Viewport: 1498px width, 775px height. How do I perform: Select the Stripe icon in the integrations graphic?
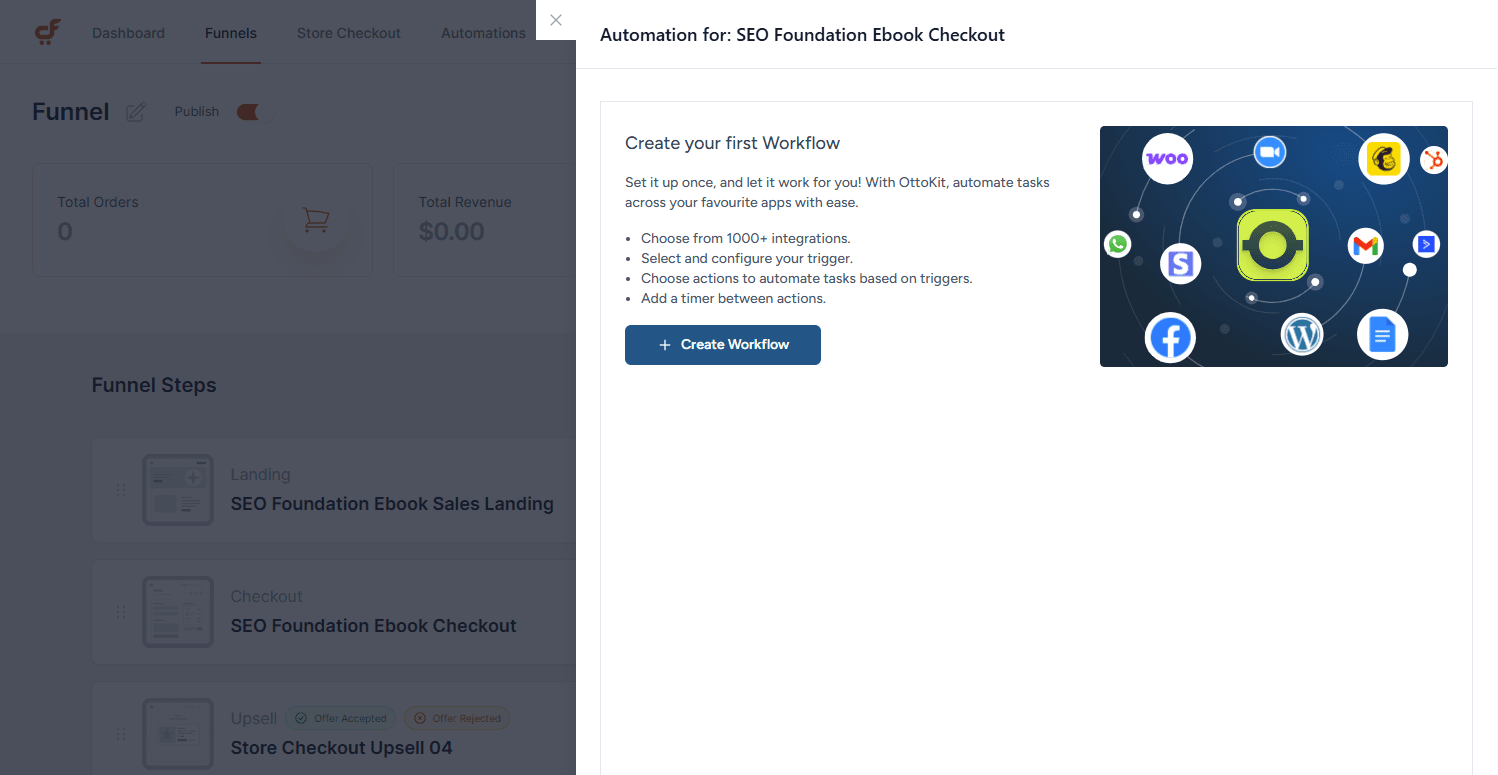[x=1180, y=264]
